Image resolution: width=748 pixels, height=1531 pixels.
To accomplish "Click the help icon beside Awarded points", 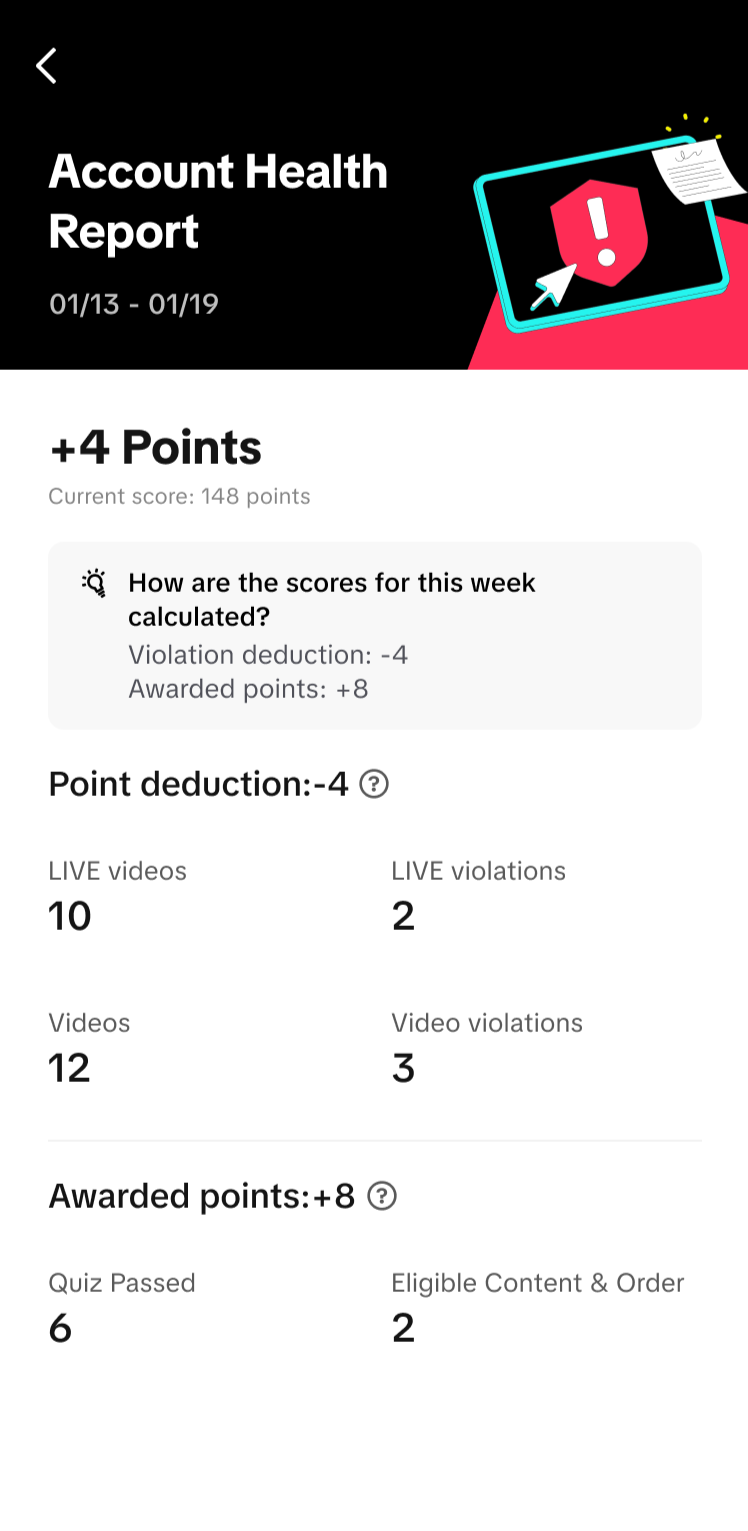I will (382, 1196).
